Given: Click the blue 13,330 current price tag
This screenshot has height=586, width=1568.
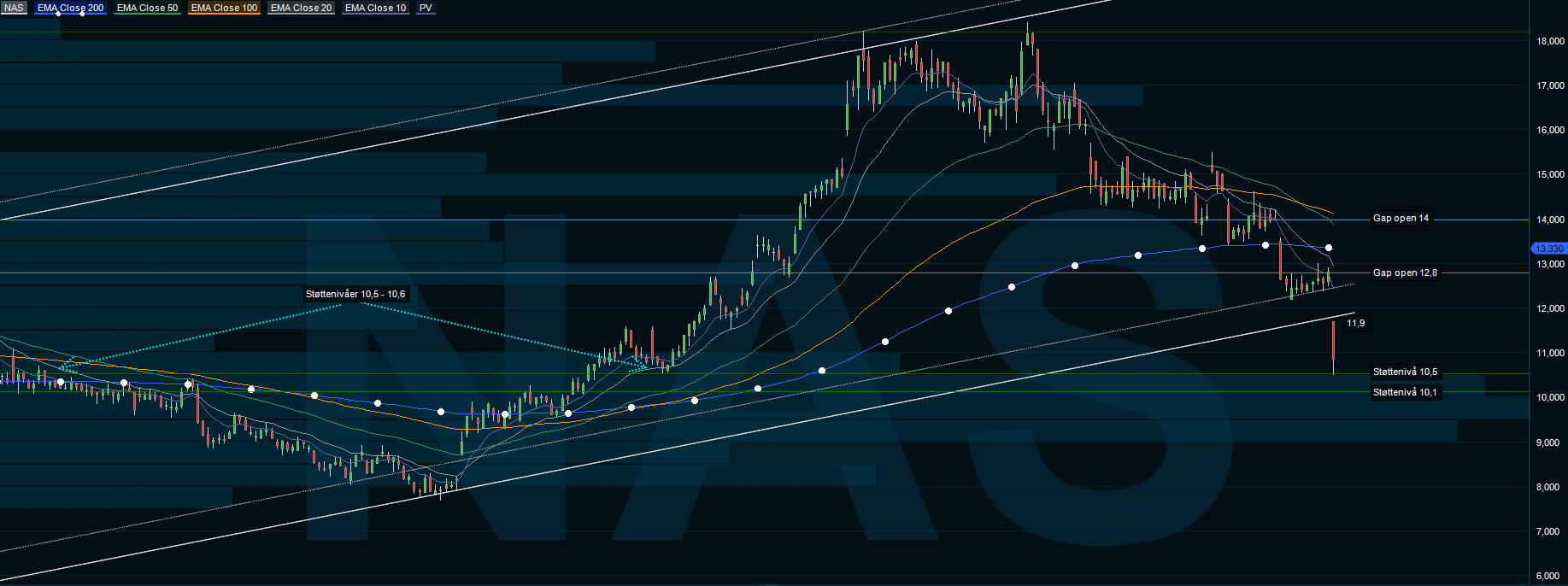Looking at the screenshot, I should (1548, 249).
